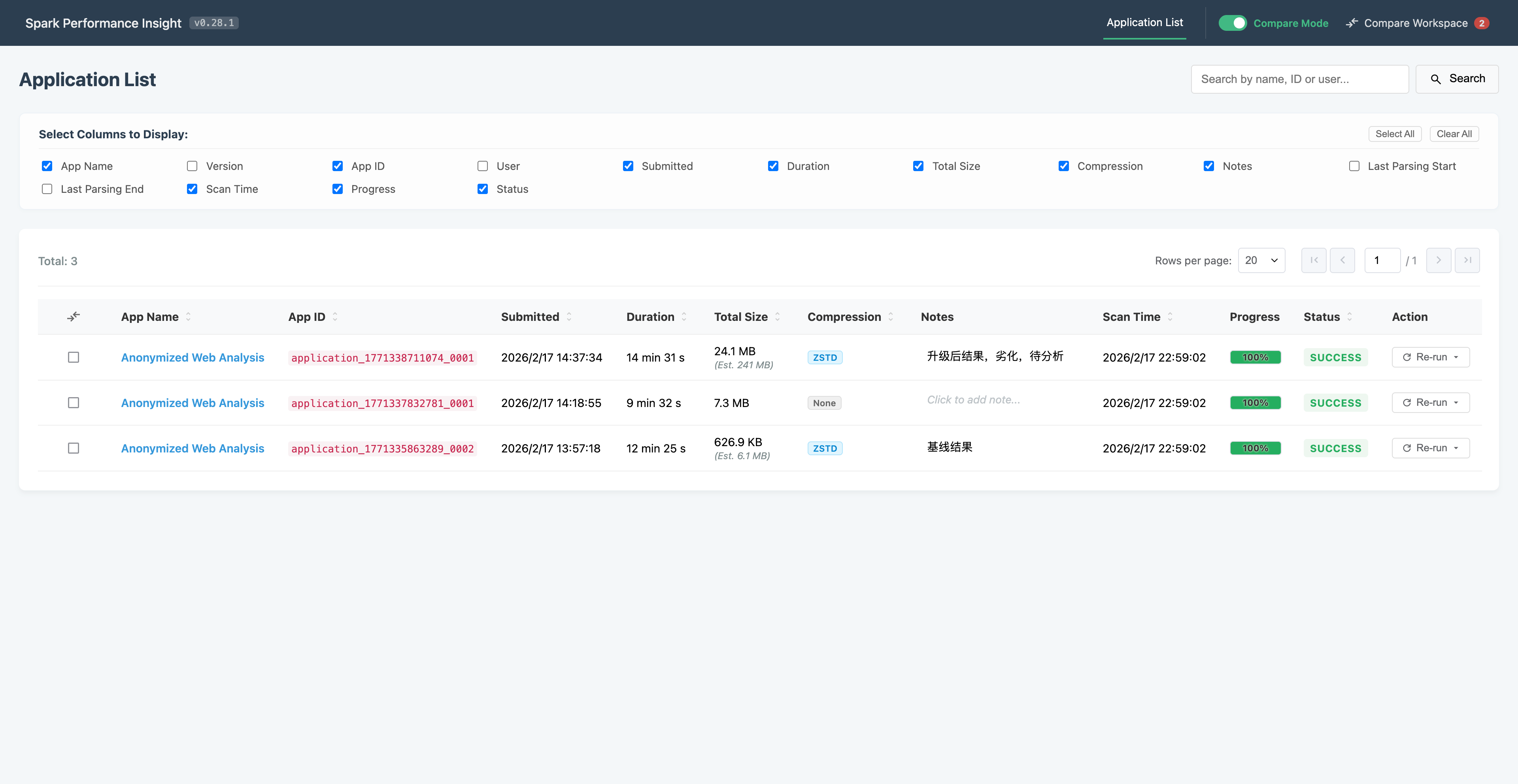Open second Anonymized Web Analysis link
This screenshot has width=1518, height=784.
point(193,403)
